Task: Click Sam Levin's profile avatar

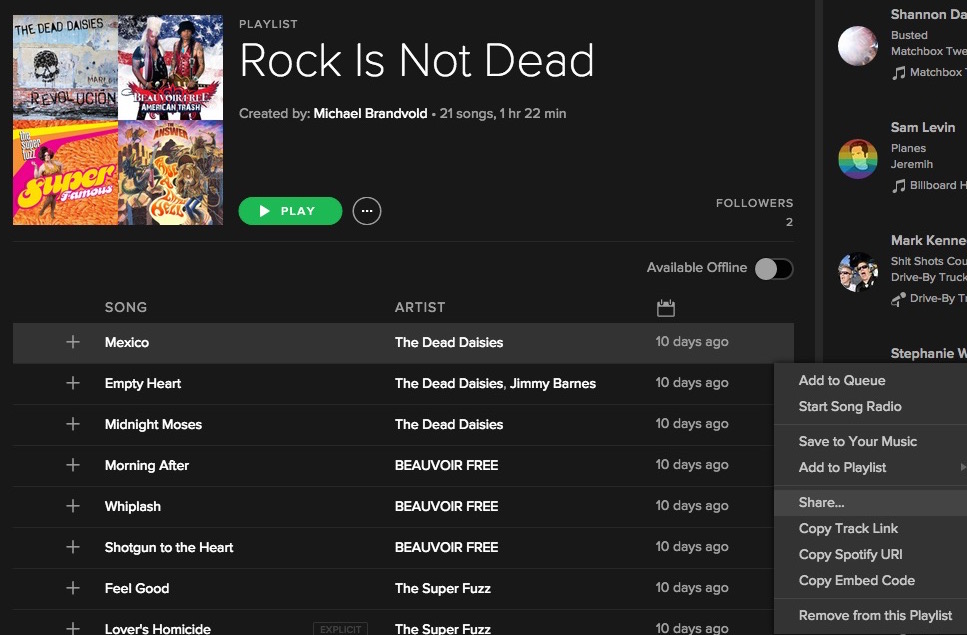Action: pos(857,158)
